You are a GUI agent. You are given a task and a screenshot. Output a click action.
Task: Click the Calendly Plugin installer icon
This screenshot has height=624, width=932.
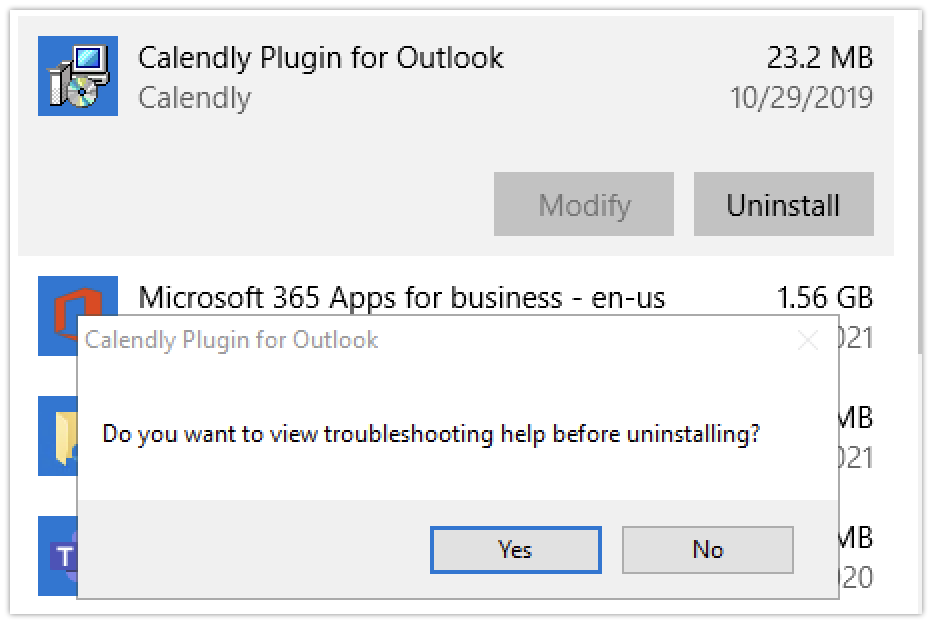tap(77, 76)
